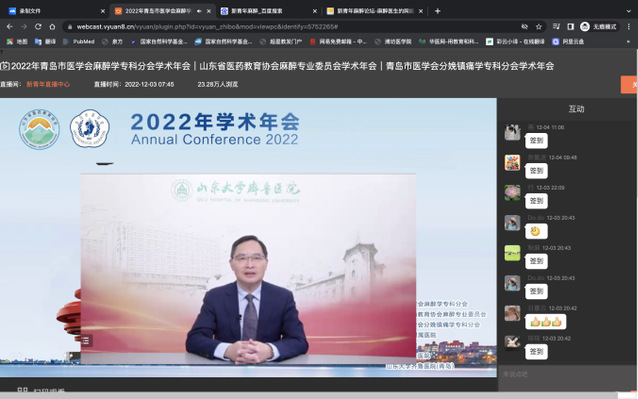This screenshot has width=638, height=399.
Task: Go to the browser home icon
Action: [52, 27]
